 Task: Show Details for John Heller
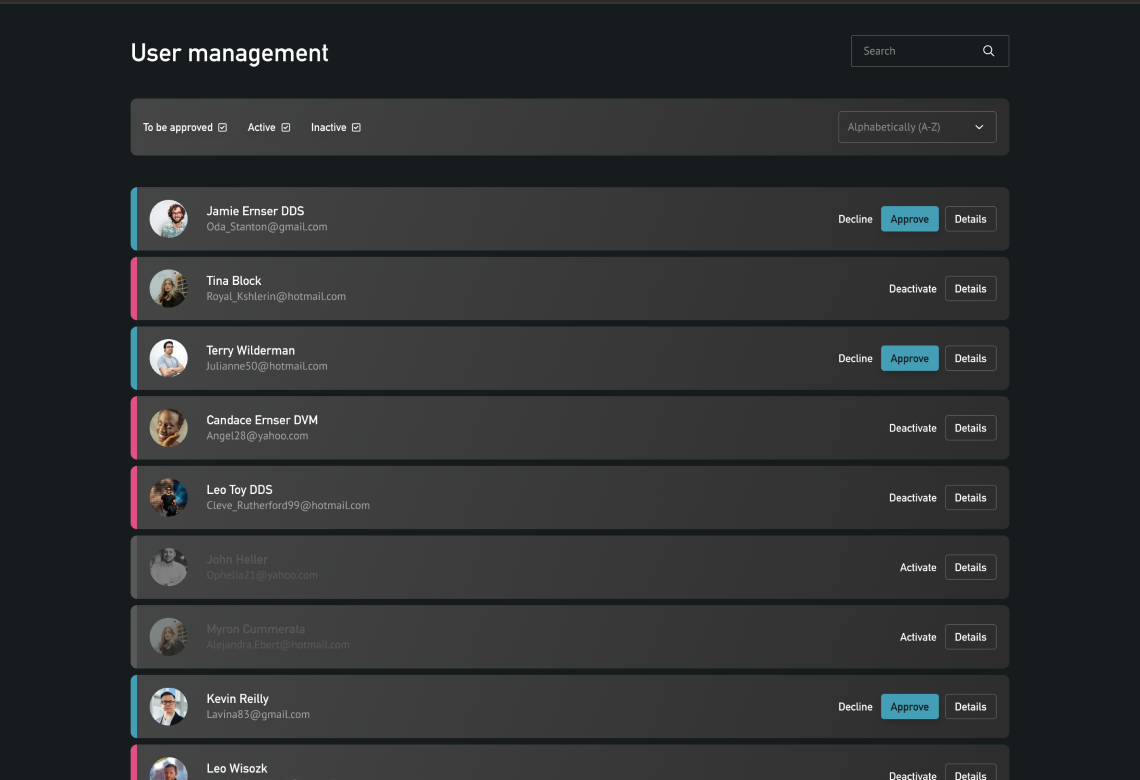[x=971, y=567]
